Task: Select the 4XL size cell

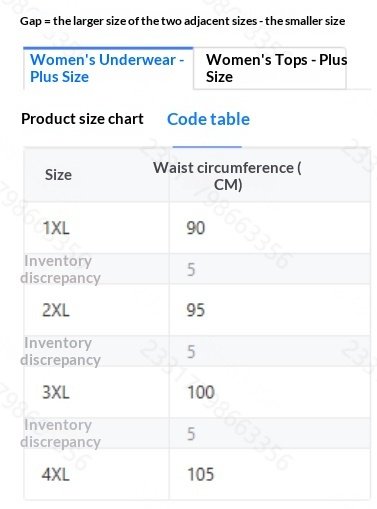Action: (x=96, y=474)
